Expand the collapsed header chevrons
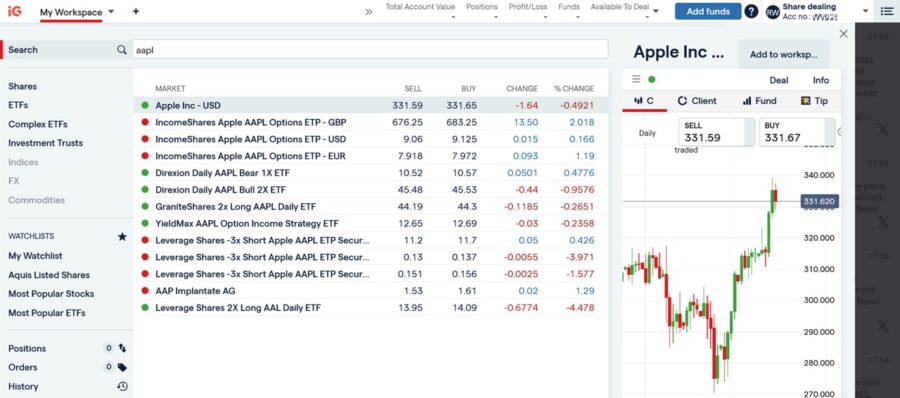Image resolution: width=900 pixels, height=398 pixels. tap(369, 11)
